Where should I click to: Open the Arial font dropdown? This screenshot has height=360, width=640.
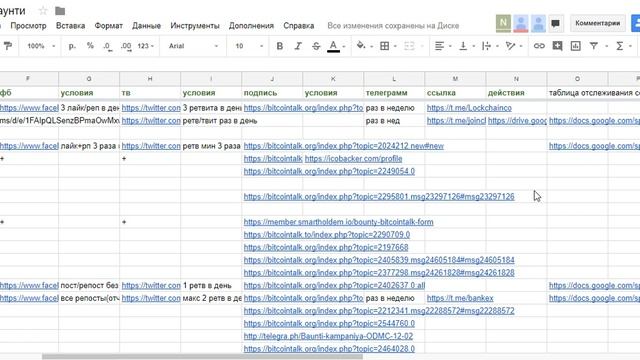(193, 46)
